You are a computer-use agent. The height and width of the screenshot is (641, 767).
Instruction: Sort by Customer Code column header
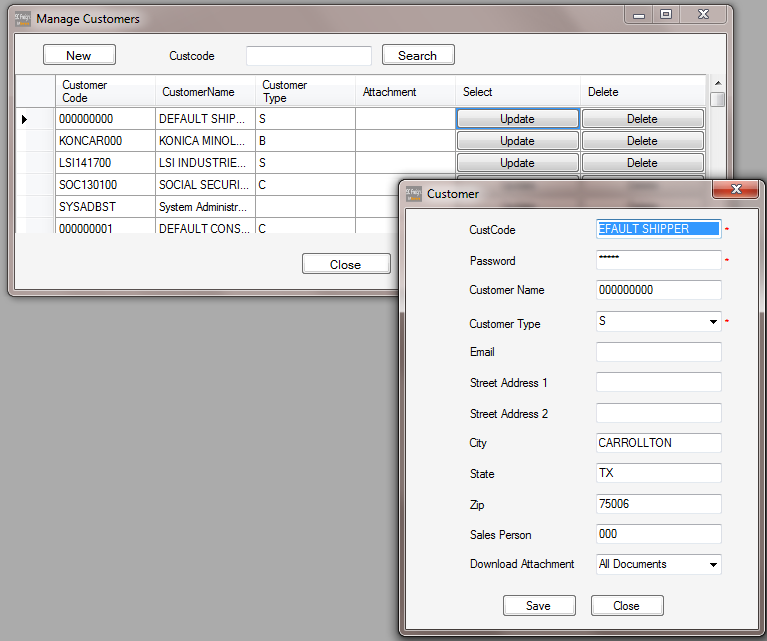[x=105, y=92]
